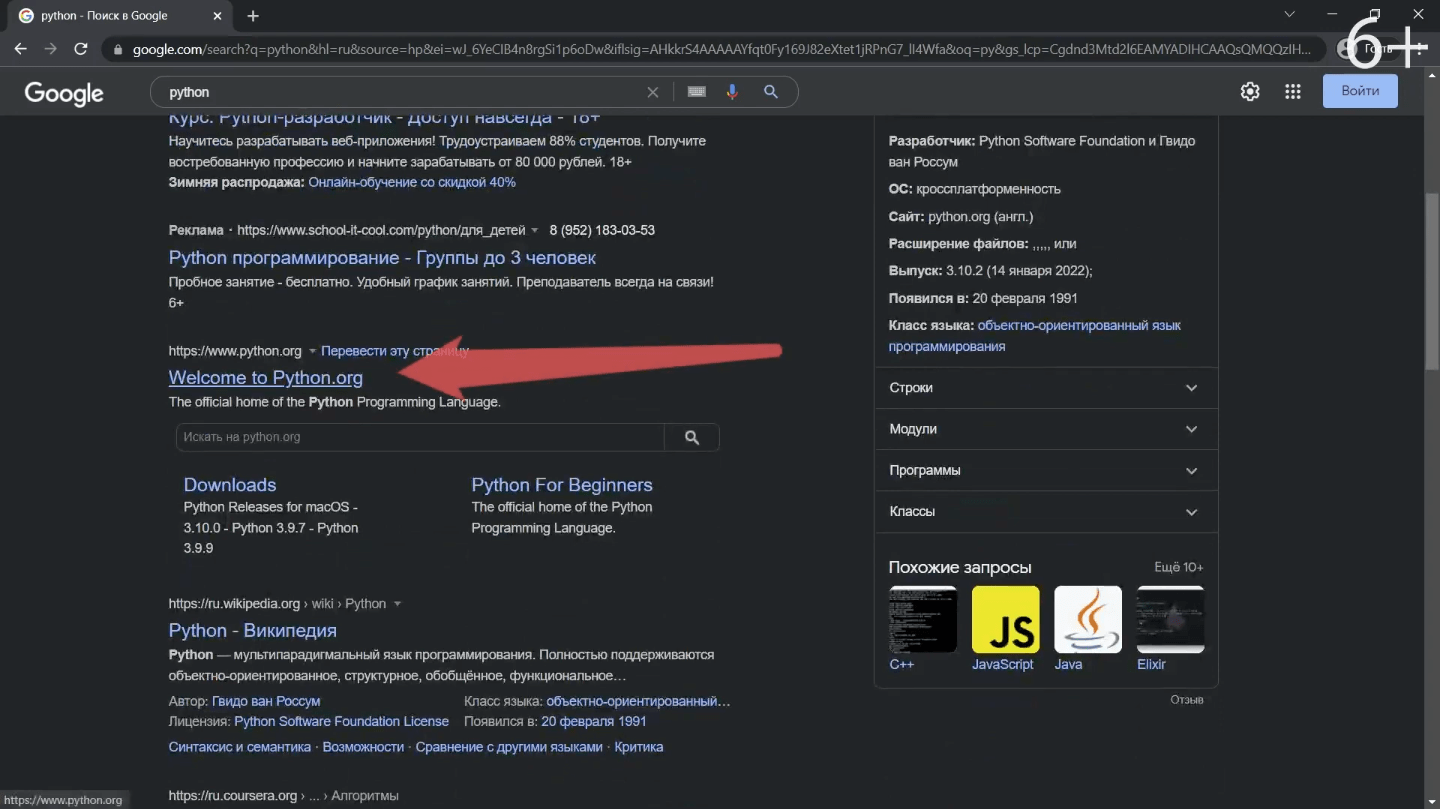Open dropdown arrow beside school-it-cool ad URL
1440x809 pixels.
click(534, 230)
